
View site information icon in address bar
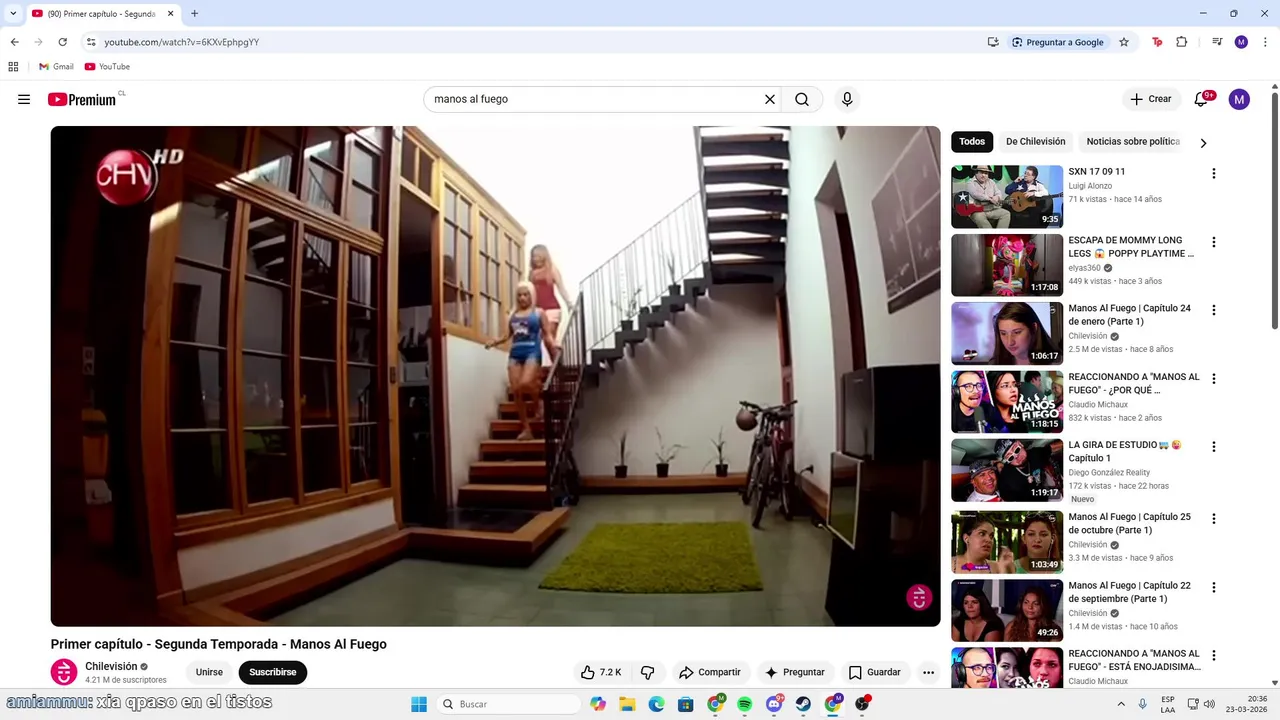(x=91, y=42)
